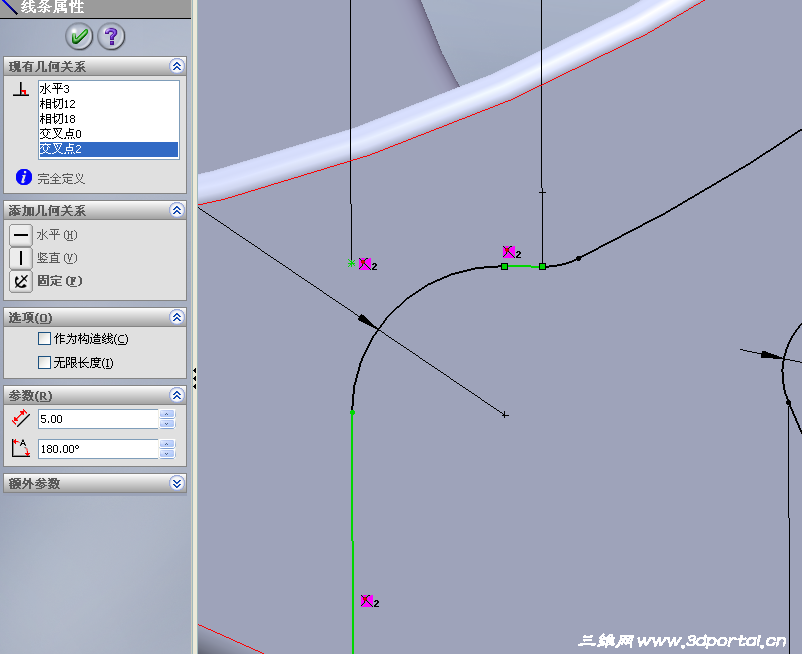Select the long vertical green line
This screenshot has width=802, height=654.
pyautogui.click(x=352, y=532)
